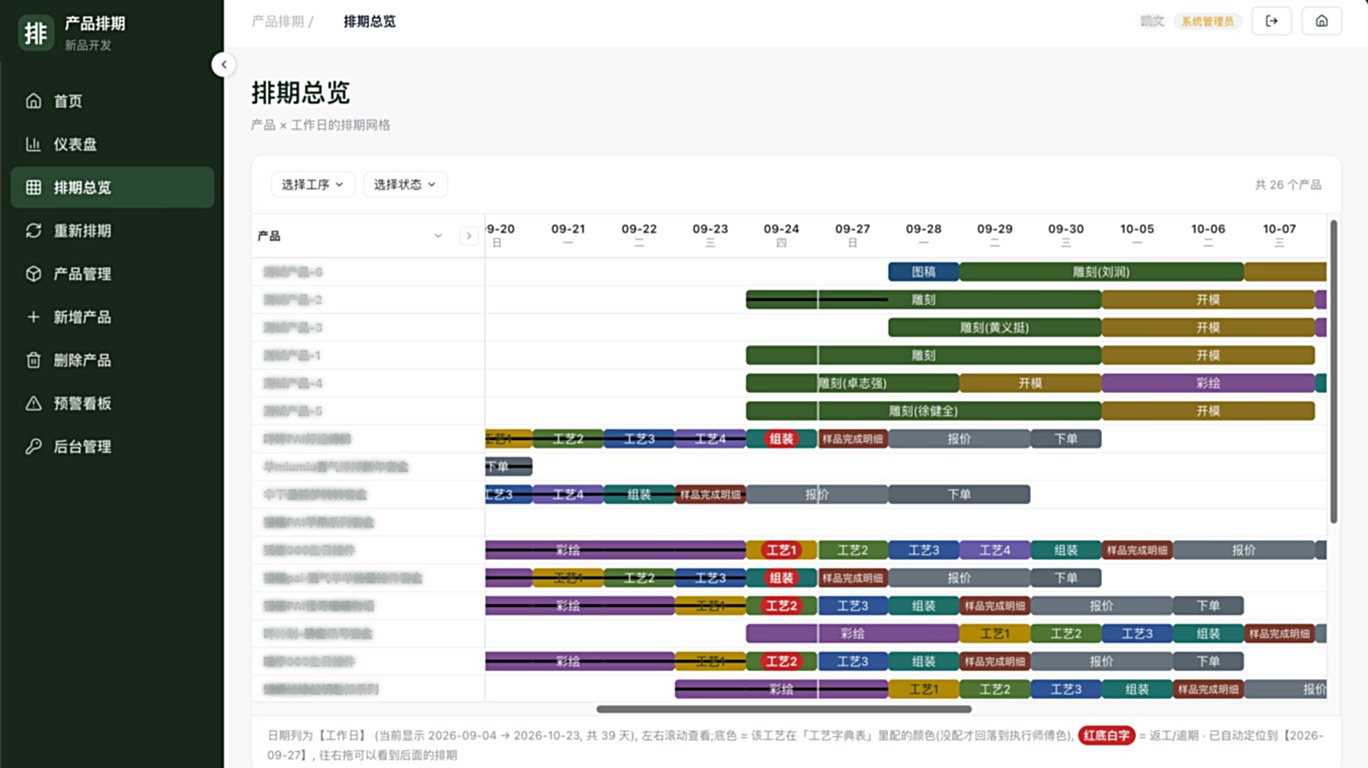Click the red 工艺1 overdue badge
This screenshot has width=1368, height=768.
point(781,550)
